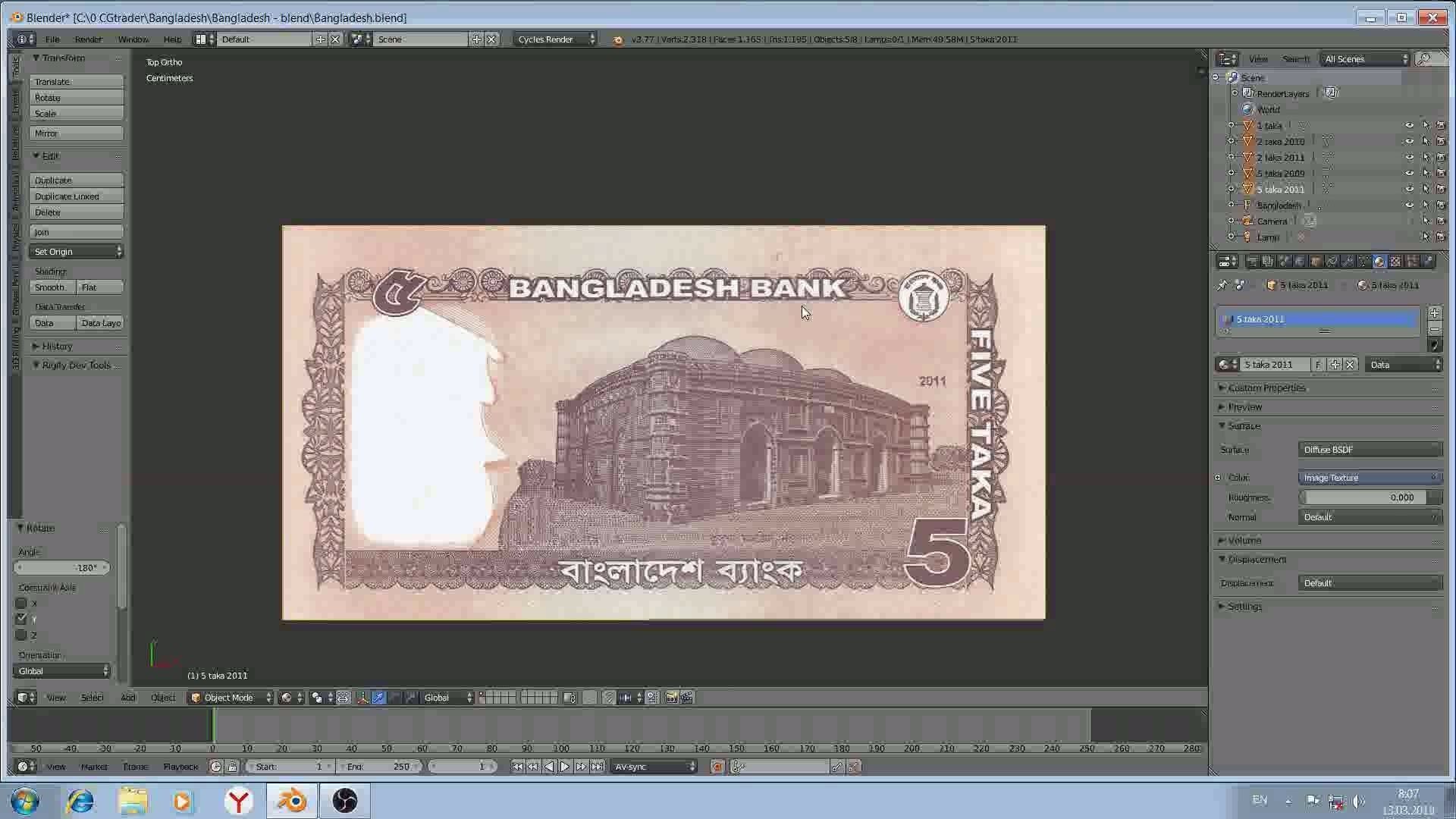Screen dimensions: 1456x819
Task: Click the Mirror button
Action: point(76,133)
